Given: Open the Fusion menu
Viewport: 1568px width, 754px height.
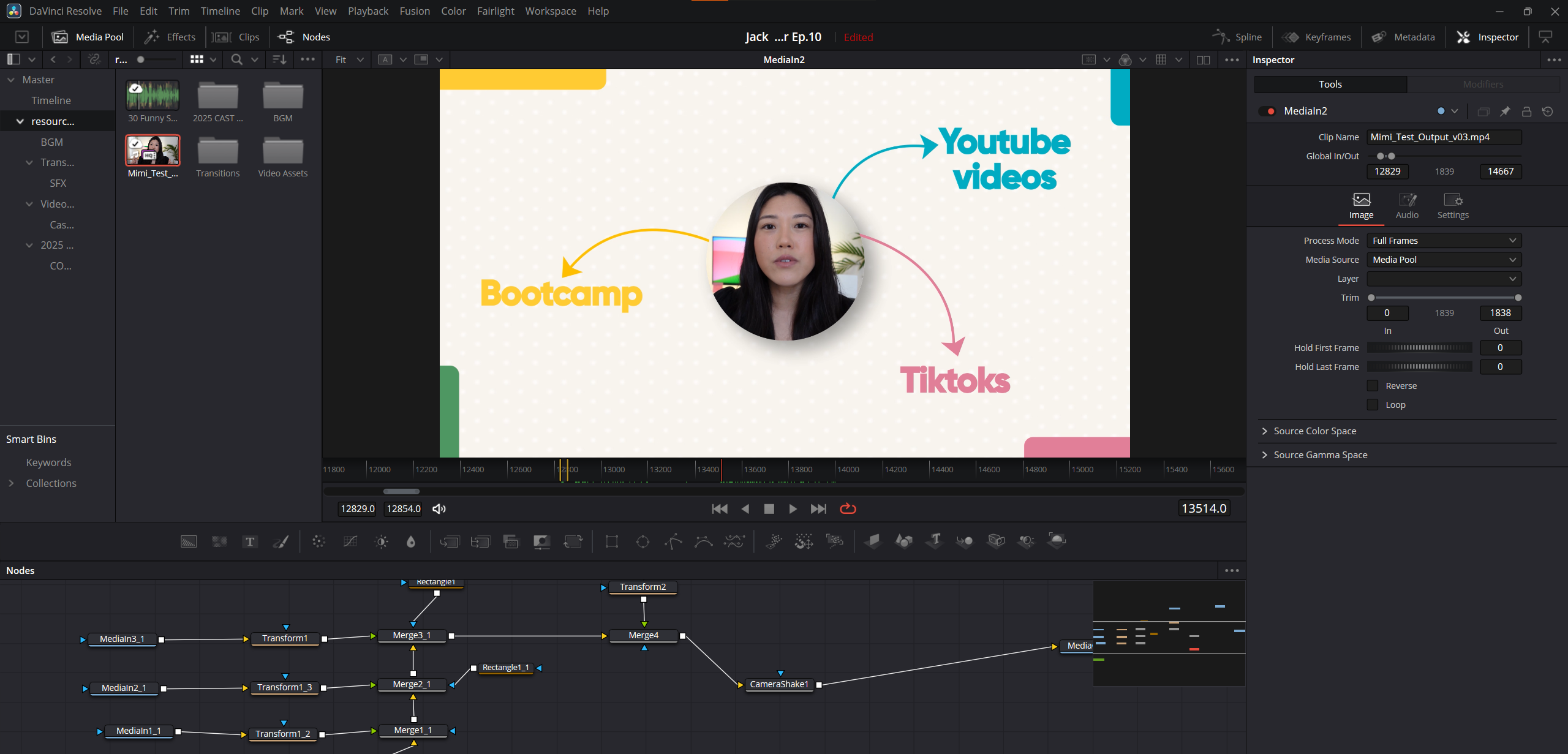Looking at the screenshot, I should (414, 11).
